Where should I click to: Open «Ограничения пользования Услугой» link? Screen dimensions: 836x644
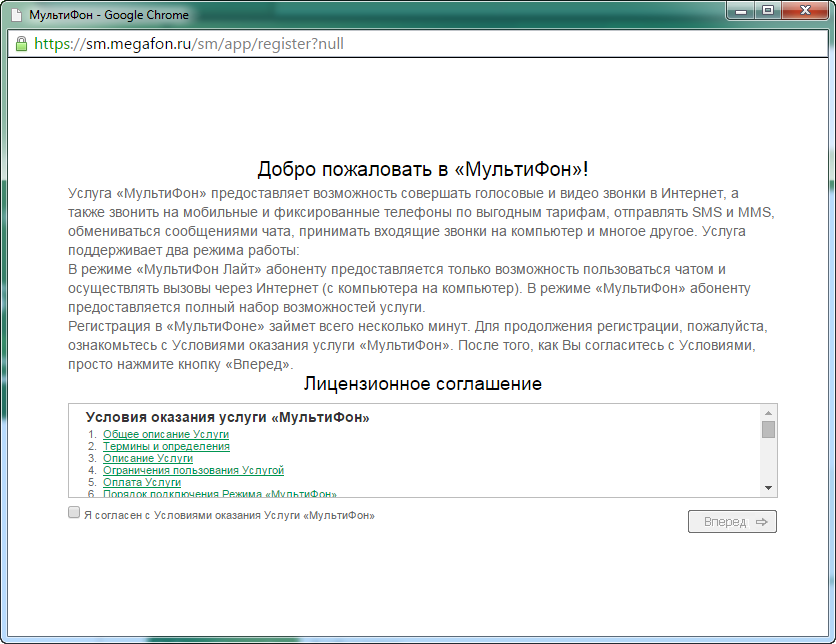(194, 470)
